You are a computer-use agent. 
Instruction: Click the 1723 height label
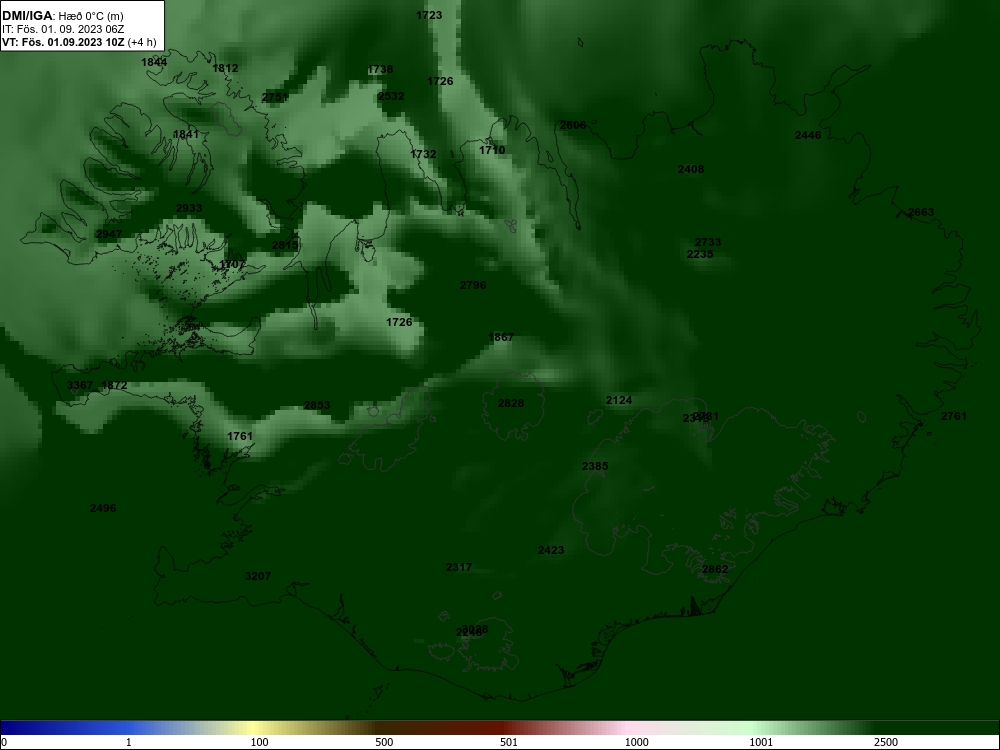(429, 15)
